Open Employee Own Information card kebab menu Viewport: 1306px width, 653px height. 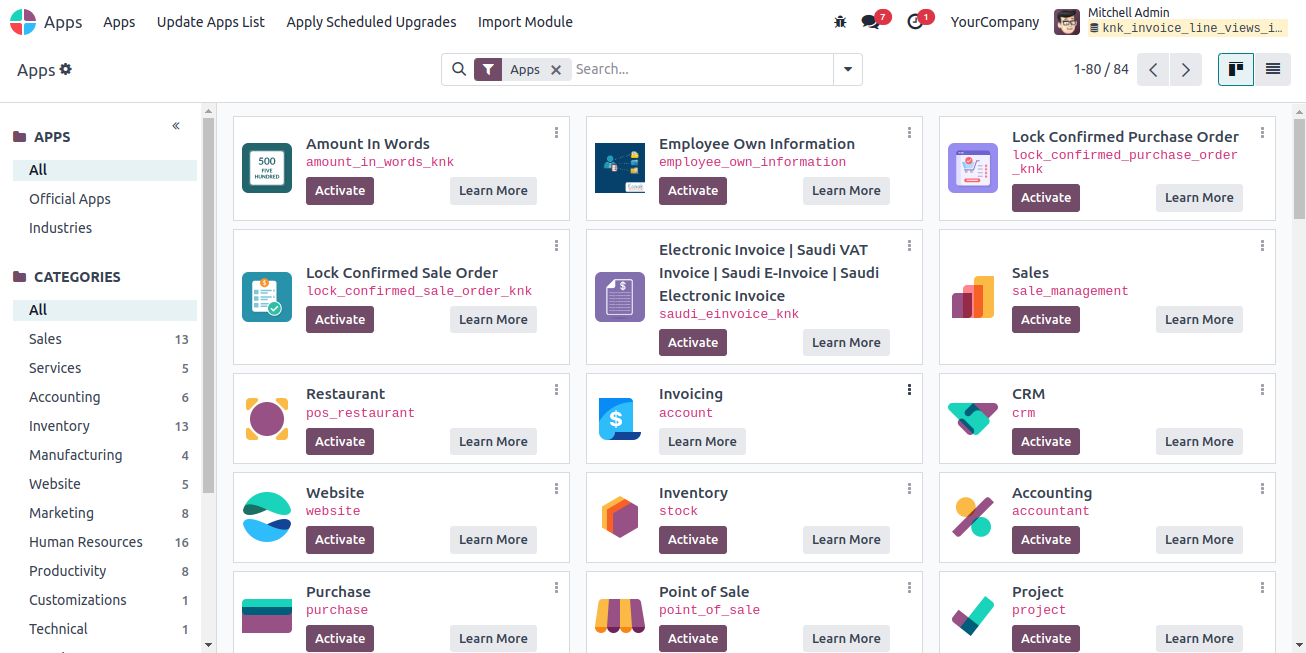[910, 132]
